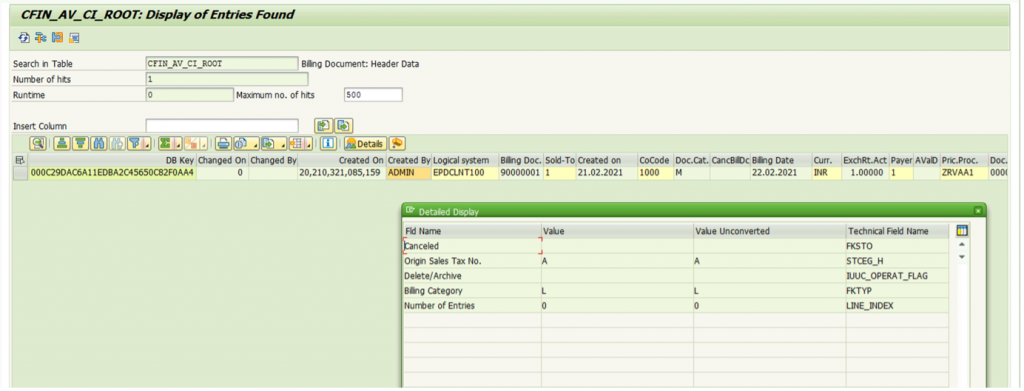Click the Pric.Proc. column header

coord(963,160)
